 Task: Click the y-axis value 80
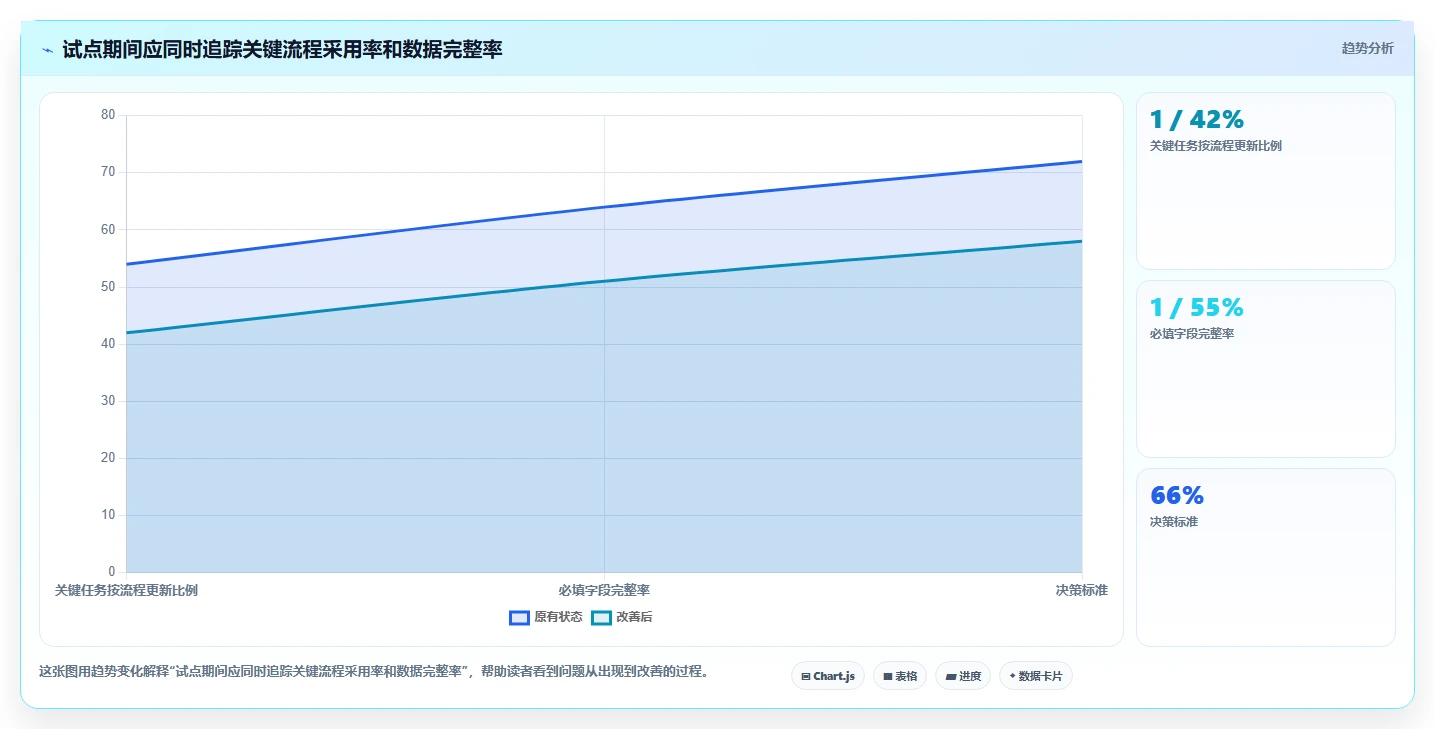point(108,115)
